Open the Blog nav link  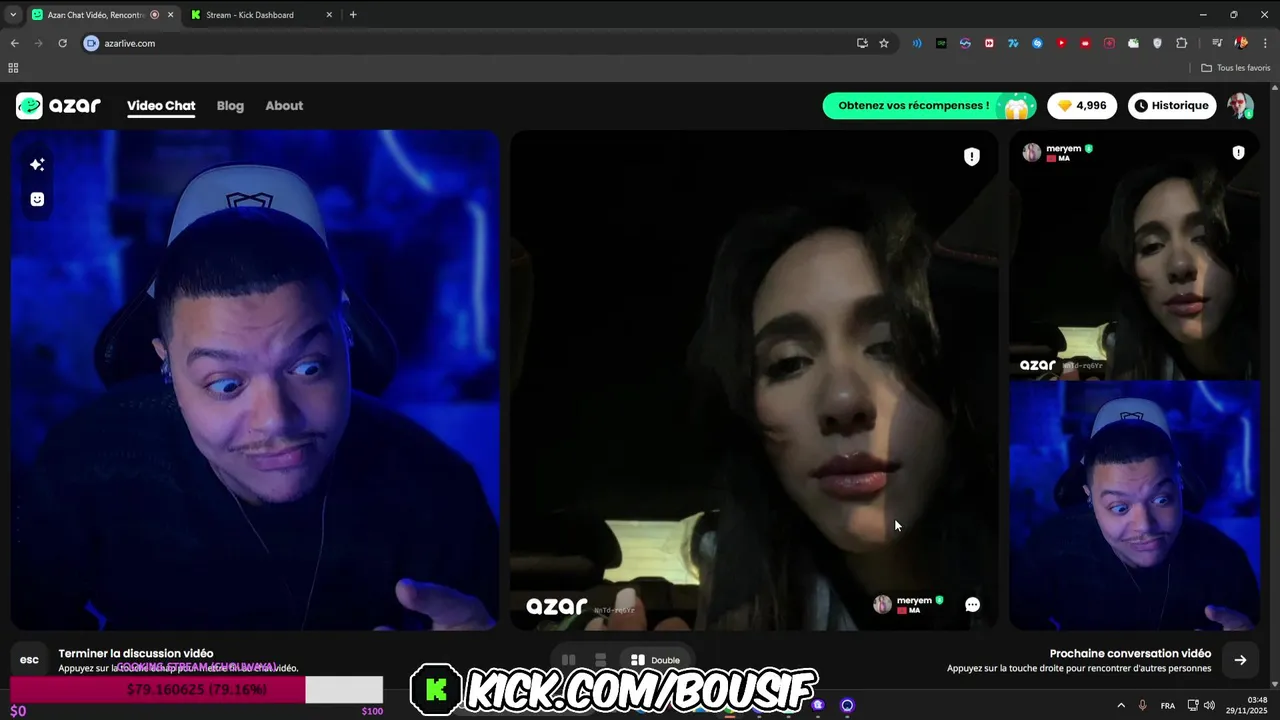point(230,105)
